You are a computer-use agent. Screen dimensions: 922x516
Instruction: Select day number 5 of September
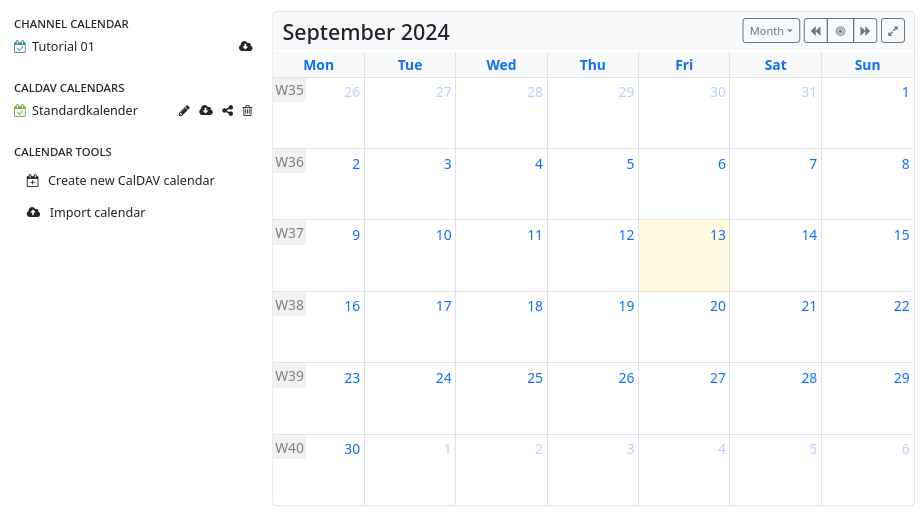pos(630,164)
